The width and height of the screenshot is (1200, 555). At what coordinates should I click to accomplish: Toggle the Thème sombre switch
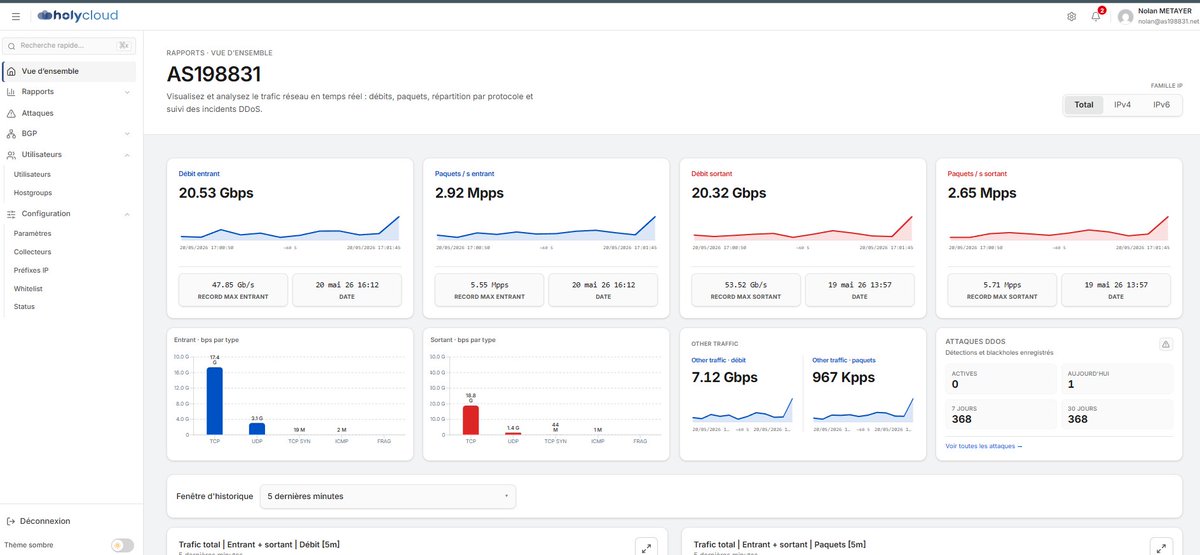[x=122, y=545]
